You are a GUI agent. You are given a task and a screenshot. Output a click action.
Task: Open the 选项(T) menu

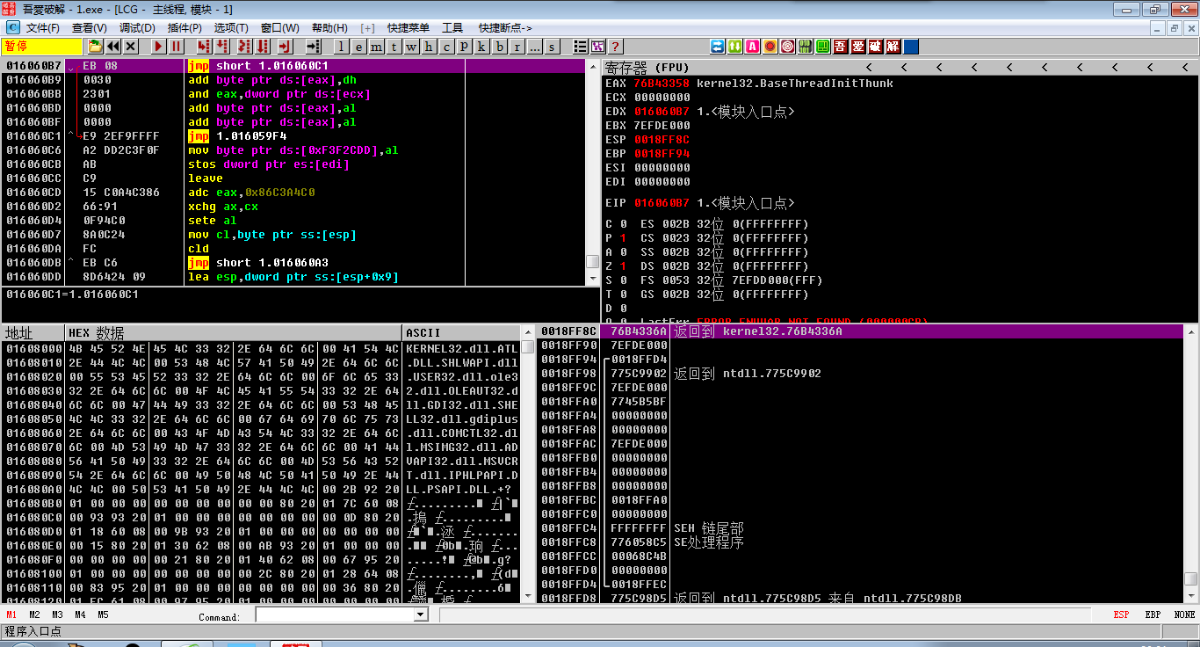click(232, 27)
